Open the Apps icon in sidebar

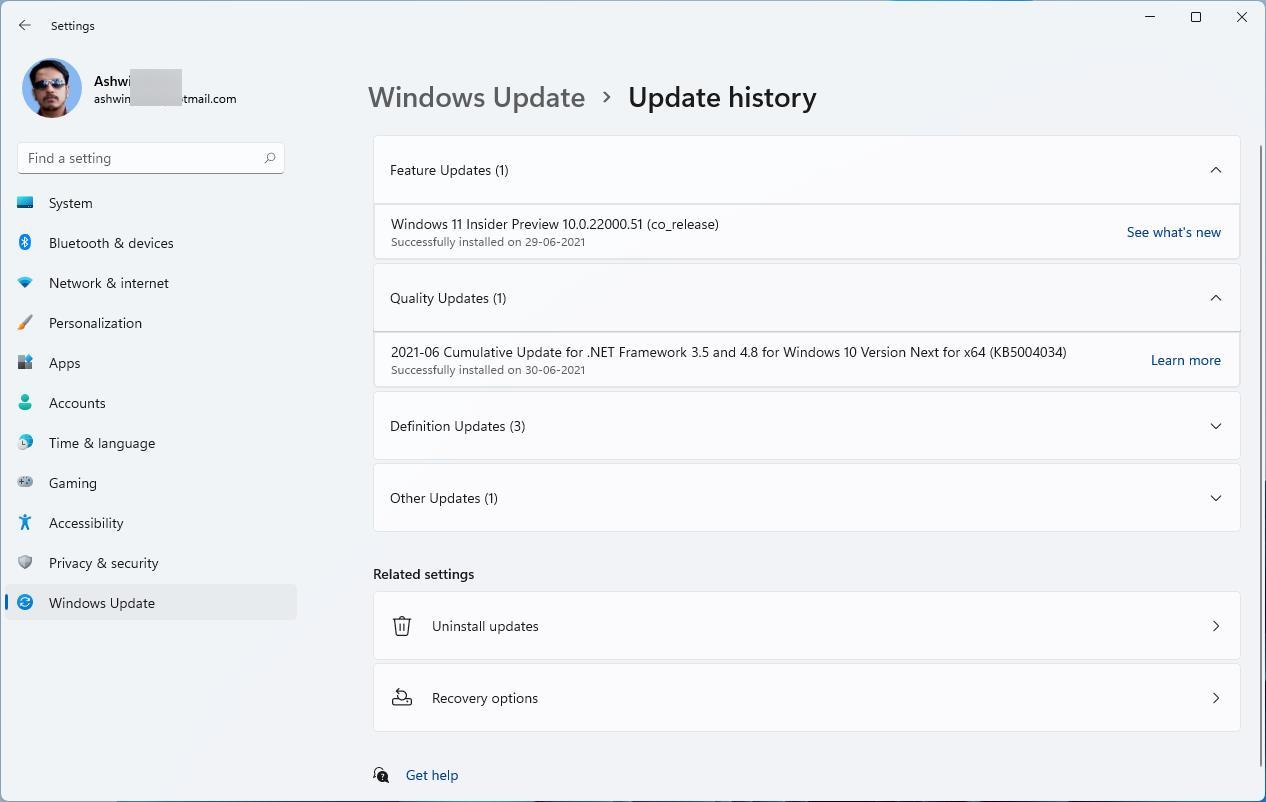pyautogui.click(x=25, y=363)
